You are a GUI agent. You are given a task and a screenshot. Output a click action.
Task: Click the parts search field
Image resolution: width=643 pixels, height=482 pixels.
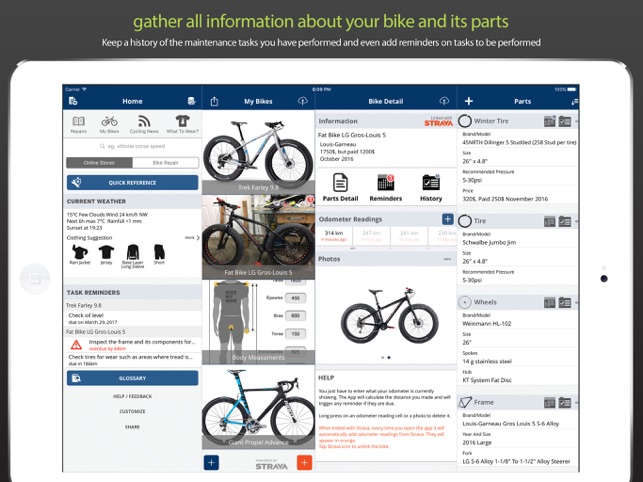(132, 146)
